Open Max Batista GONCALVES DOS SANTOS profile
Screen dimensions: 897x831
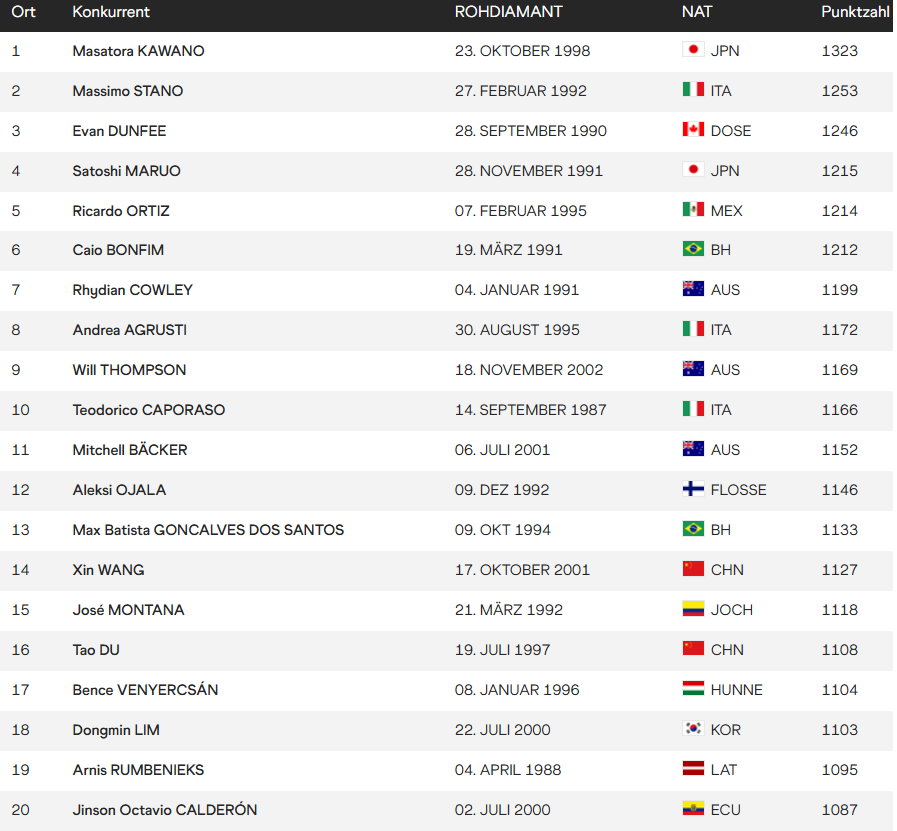(x=208, y=530)
